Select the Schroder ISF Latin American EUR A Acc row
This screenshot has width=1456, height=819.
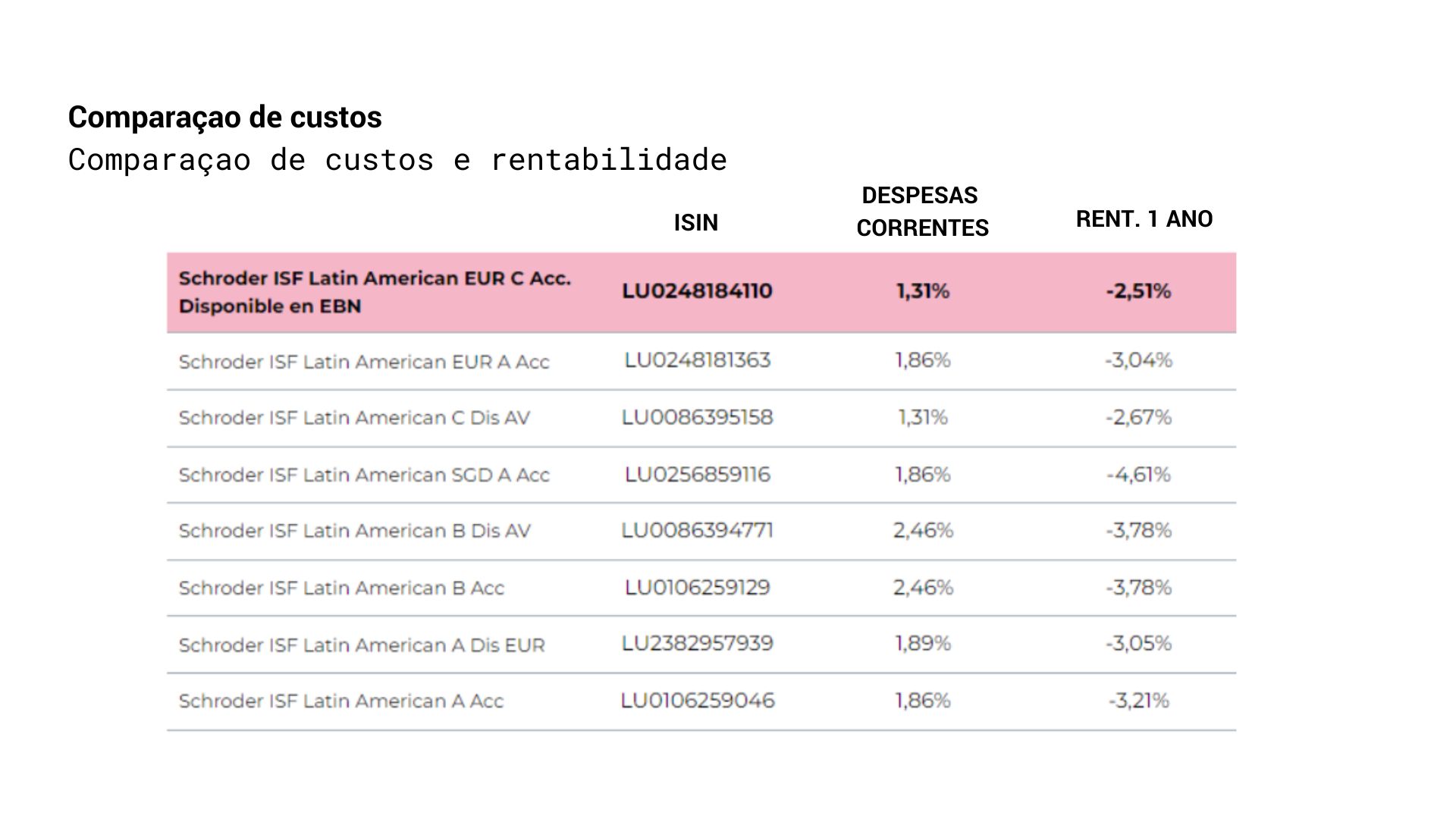(x=364, y=362)
